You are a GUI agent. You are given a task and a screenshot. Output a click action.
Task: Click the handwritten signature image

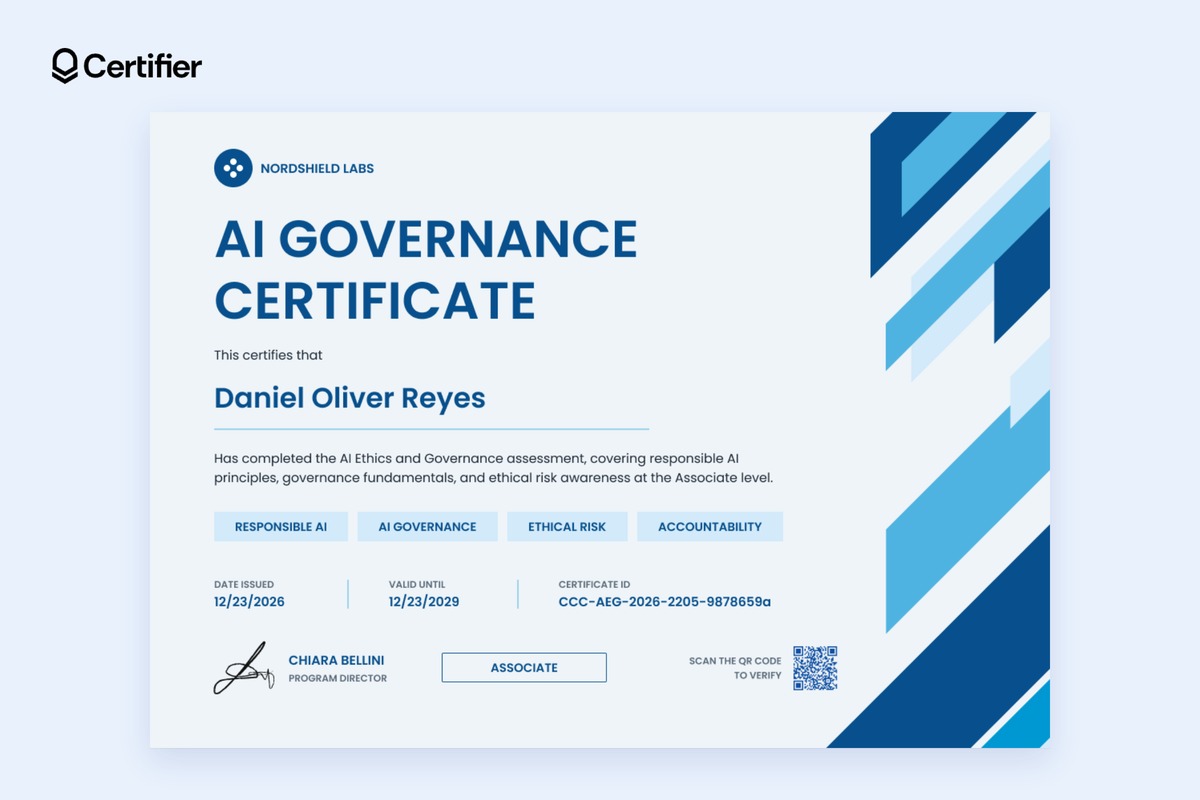(x=243, y=668)
